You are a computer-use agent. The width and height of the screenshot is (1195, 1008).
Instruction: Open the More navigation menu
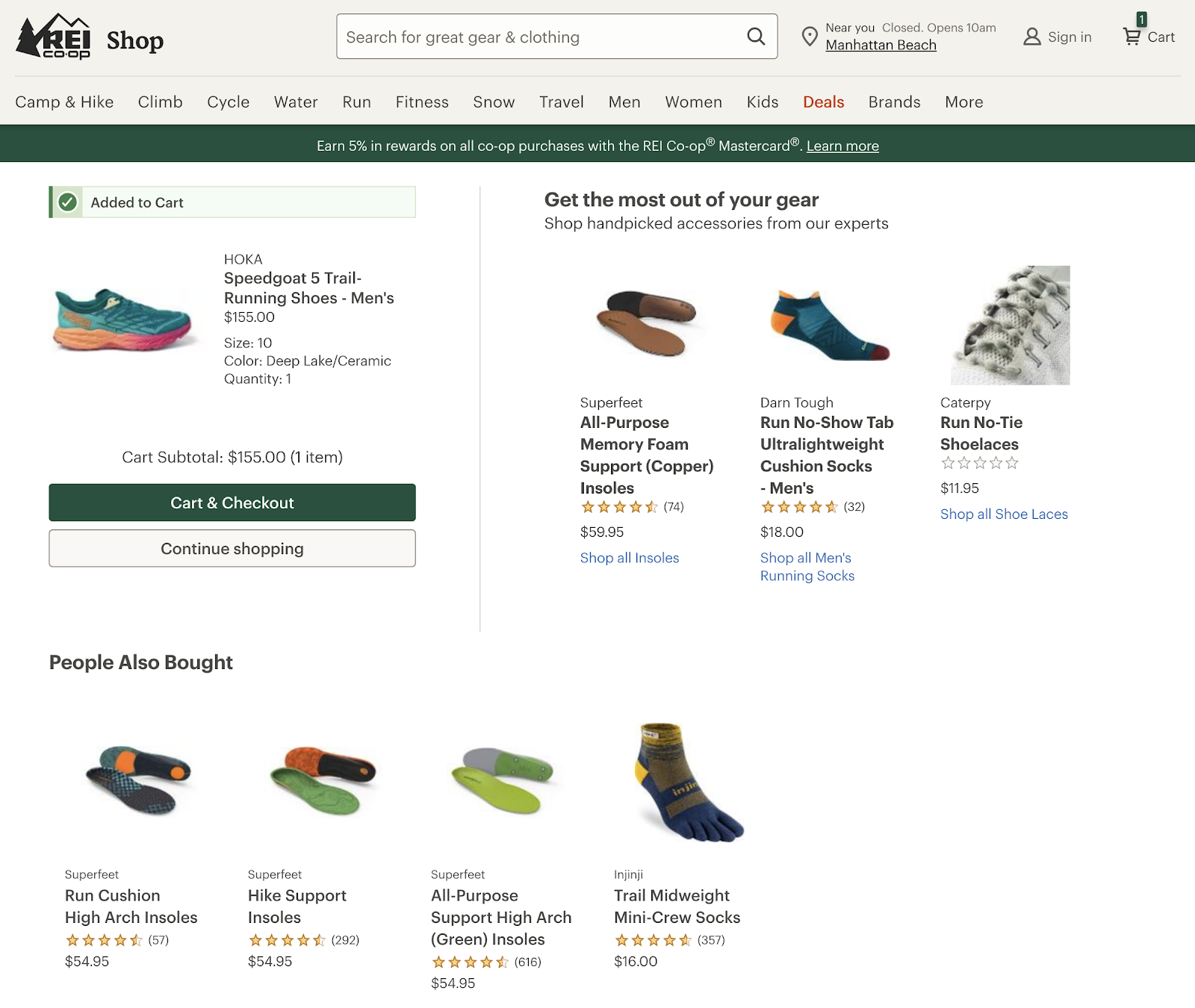pos(963,102)
